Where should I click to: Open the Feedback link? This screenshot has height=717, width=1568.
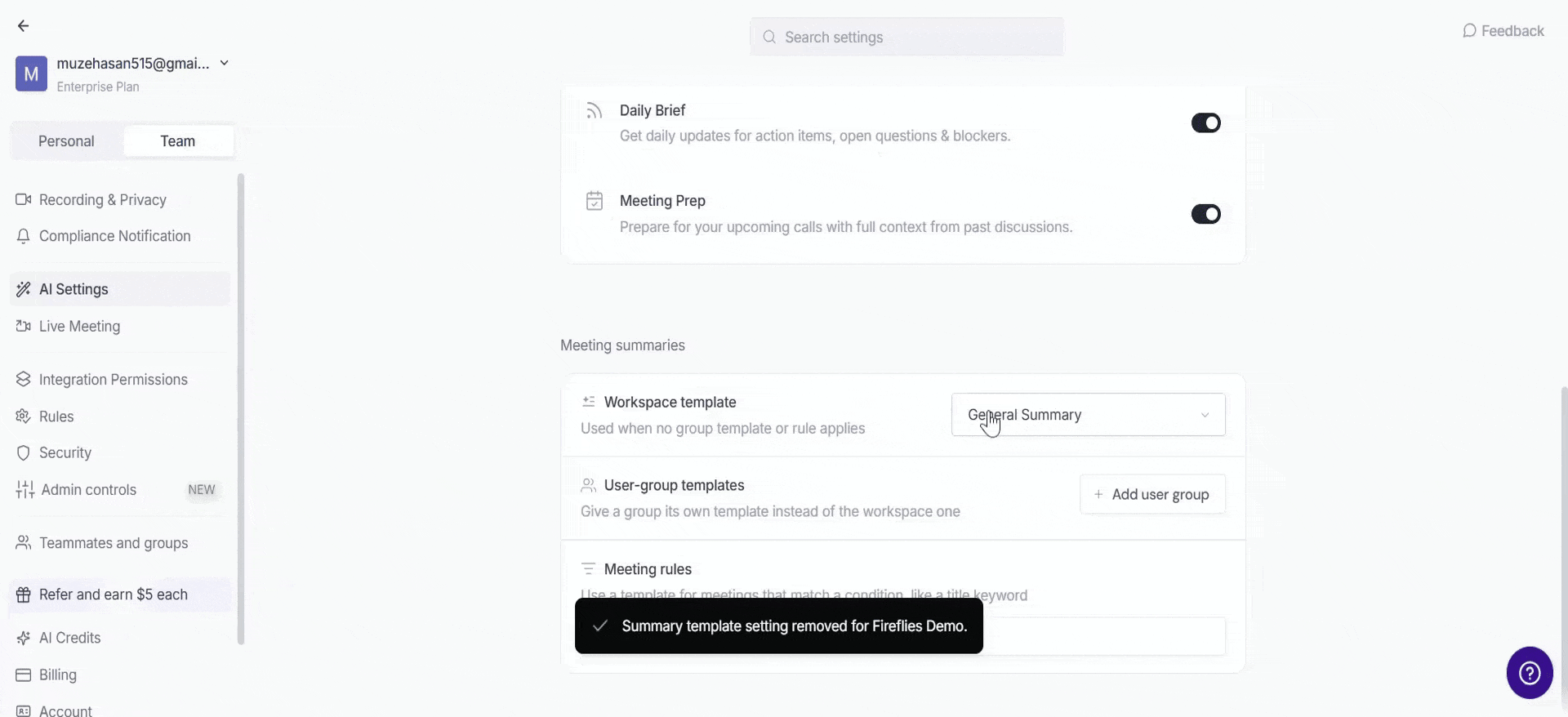[x=1503, y=31]
